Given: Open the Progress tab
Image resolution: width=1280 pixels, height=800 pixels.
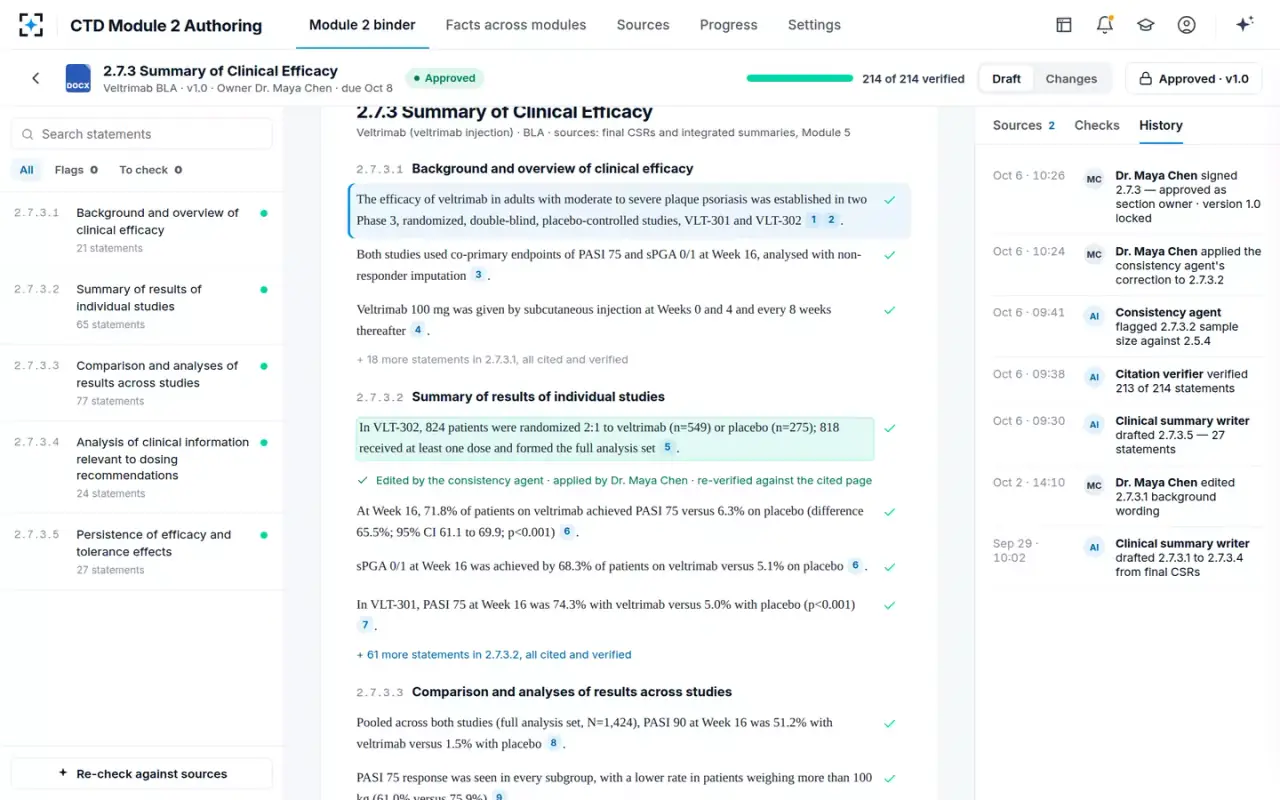Looking at the screenshot, I should 728,25.
